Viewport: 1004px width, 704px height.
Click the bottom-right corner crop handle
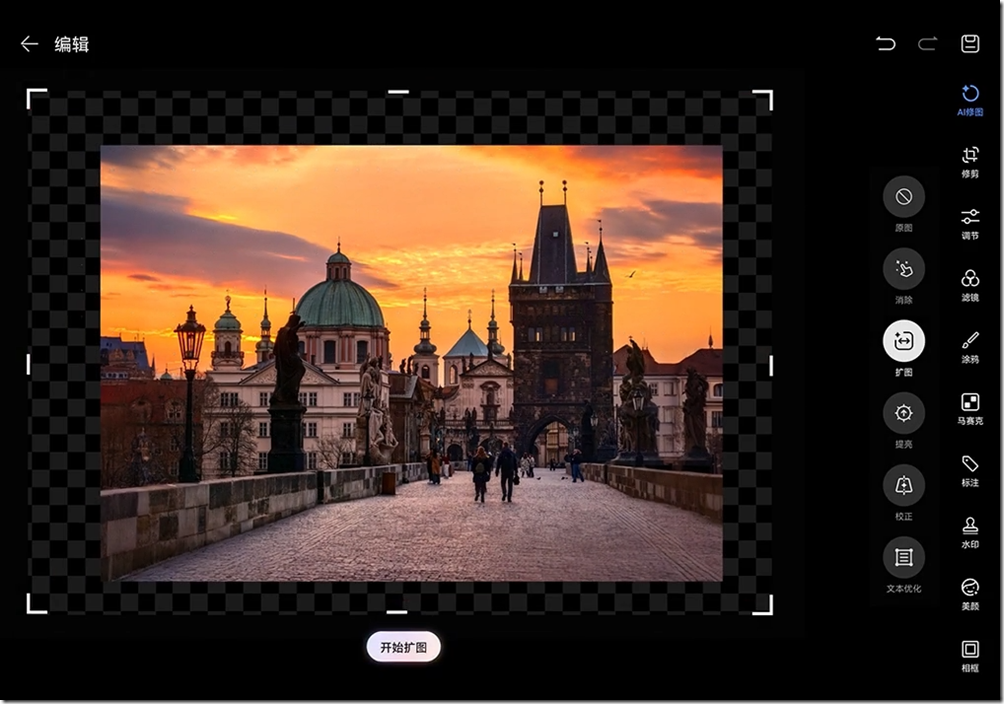pos(763,604)
